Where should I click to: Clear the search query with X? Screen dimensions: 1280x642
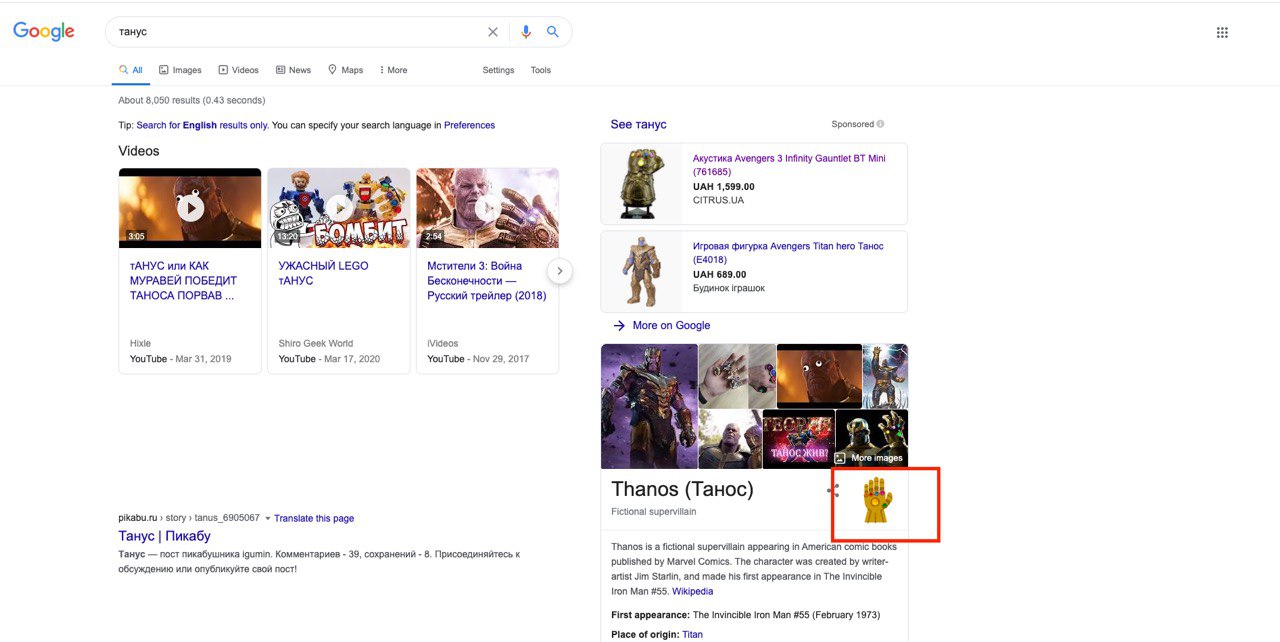tap(493, 32)
